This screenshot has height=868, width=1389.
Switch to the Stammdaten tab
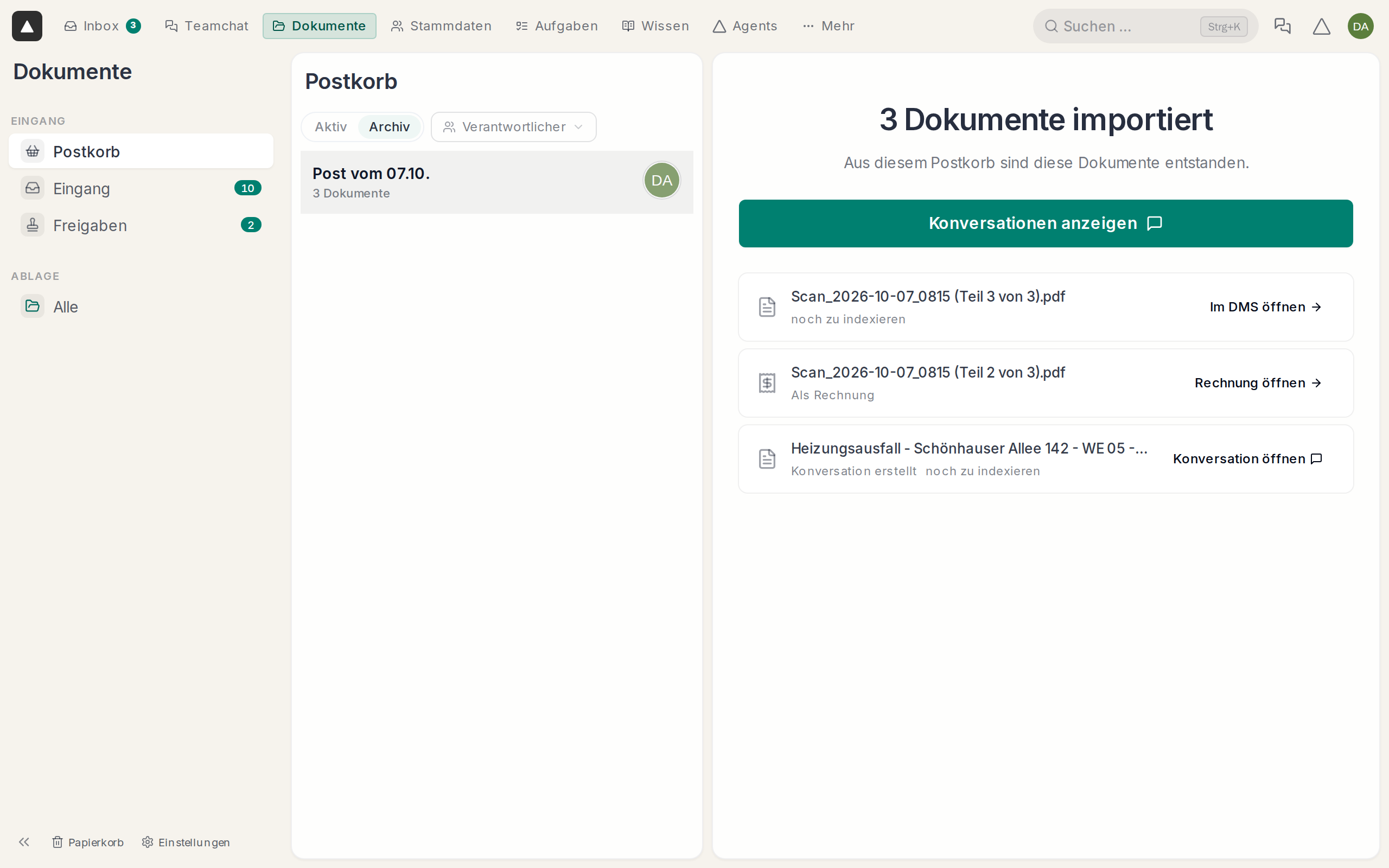tap(441, 26)
